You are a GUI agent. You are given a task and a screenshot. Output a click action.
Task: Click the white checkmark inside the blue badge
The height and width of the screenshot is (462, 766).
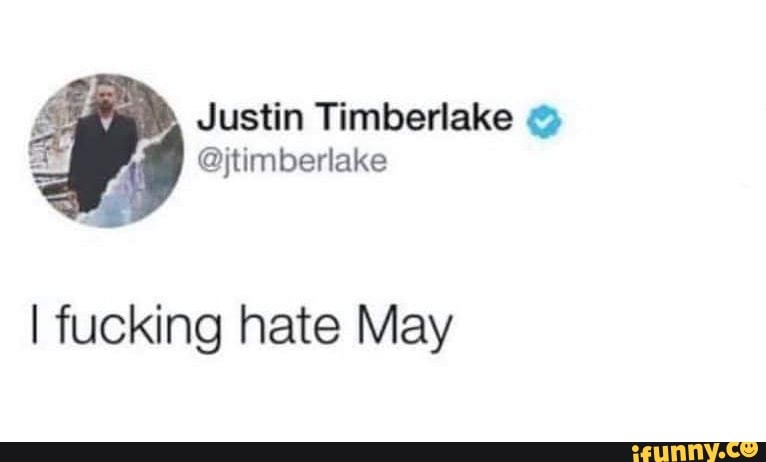click(544, 122)
